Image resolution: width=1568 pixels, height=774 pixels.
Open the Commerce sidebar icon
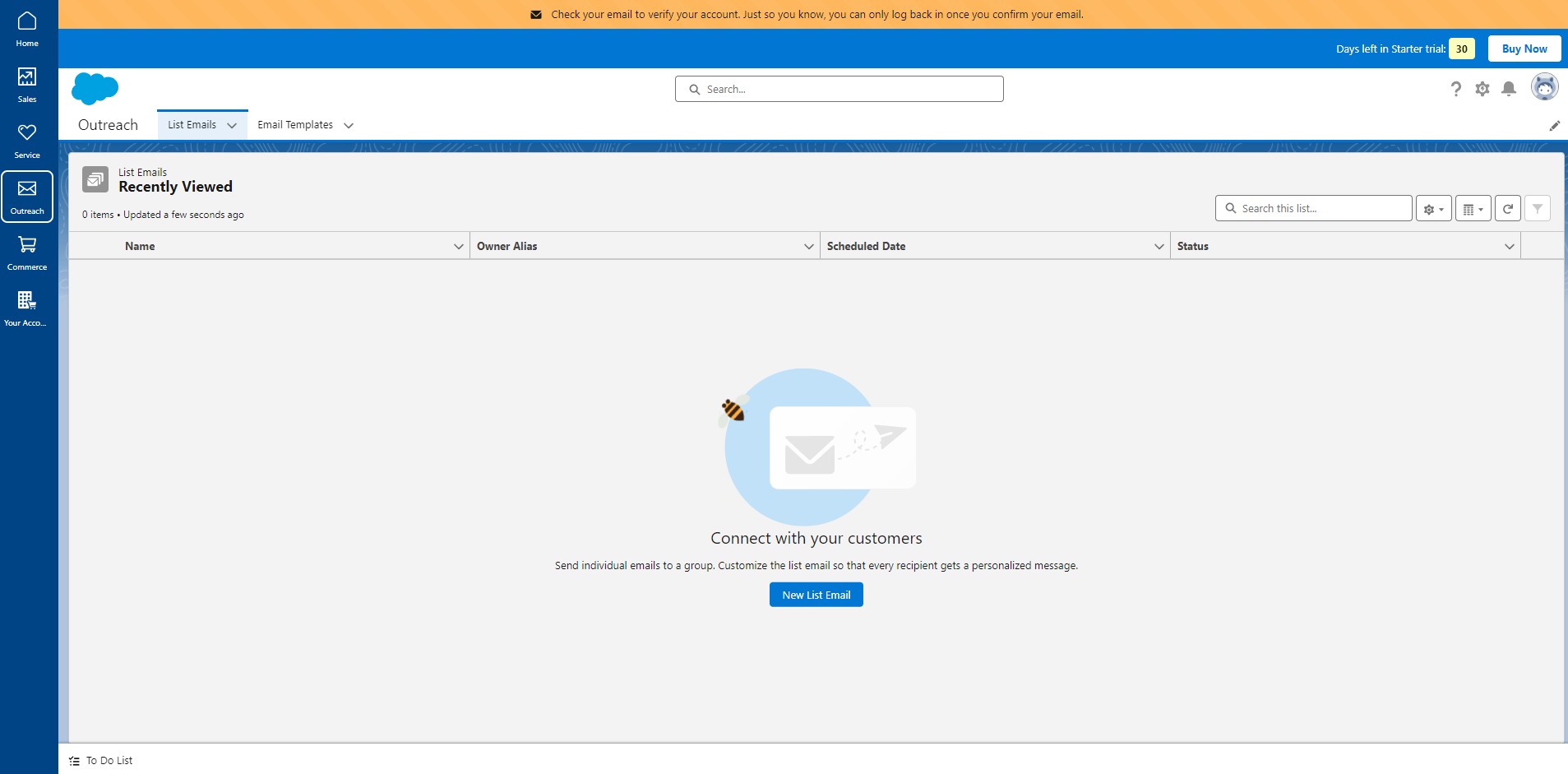pyautogui.click(x=27, y=253)
